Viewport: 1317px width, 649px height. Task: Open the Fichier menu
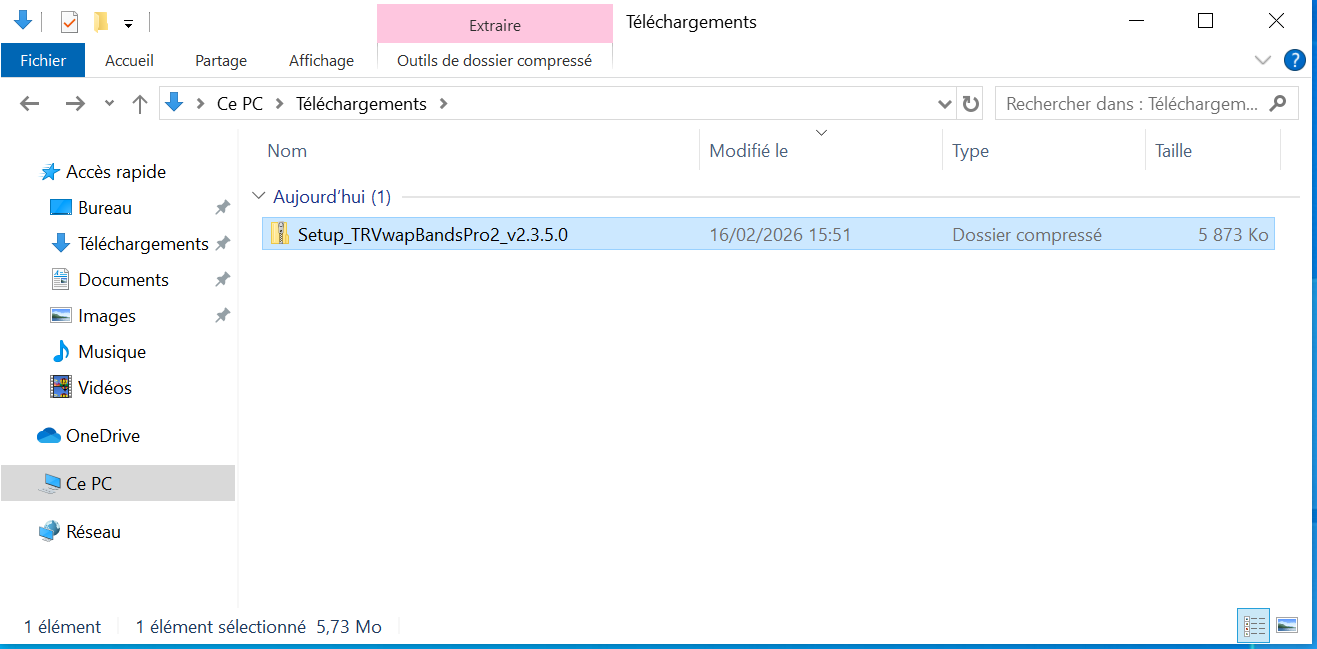coord(43,60)
